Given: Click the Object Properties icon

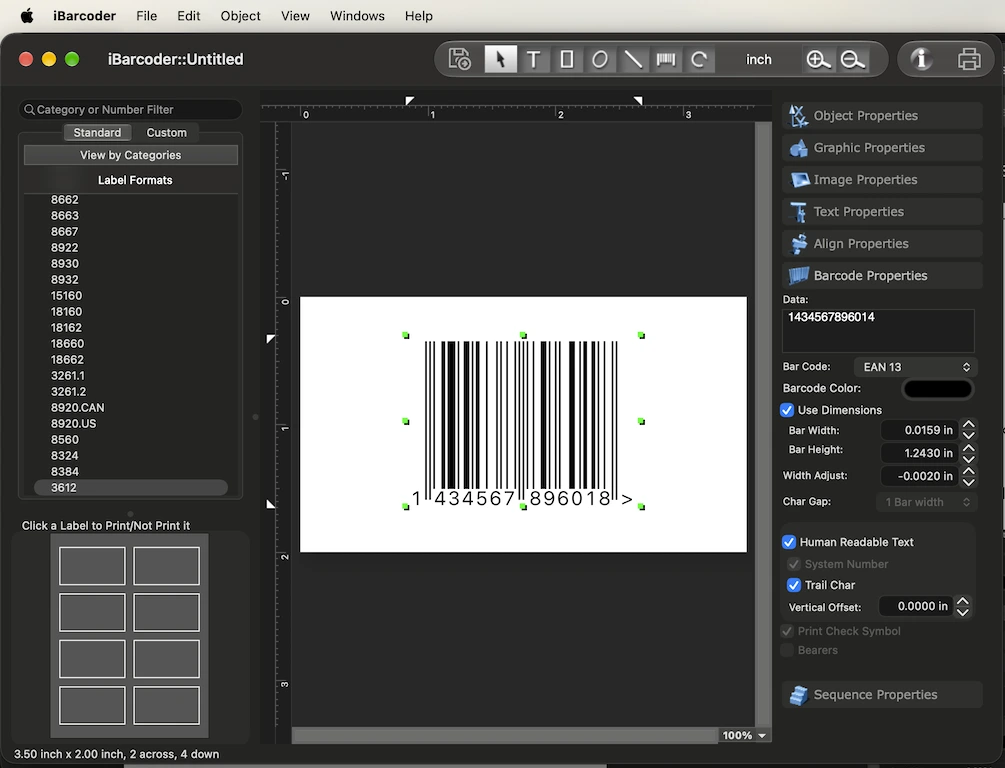Looking at the screenshot, I should click(799, 115).
